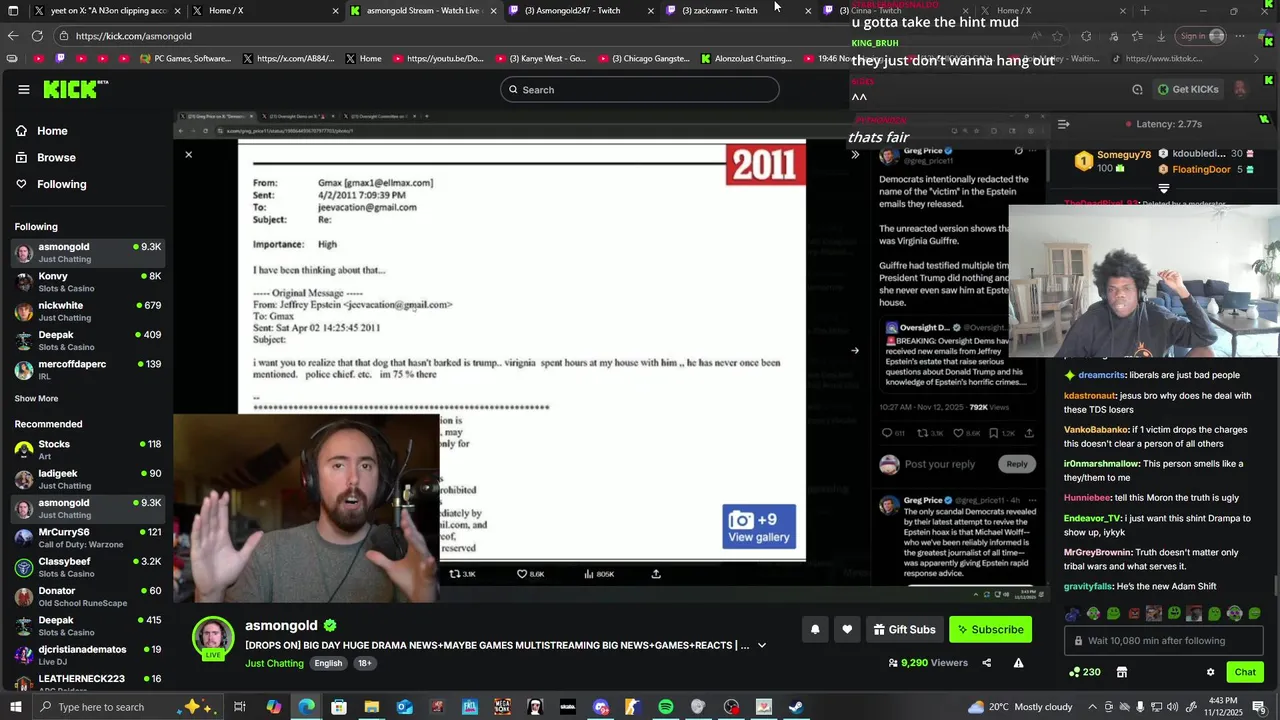Click View gallery +9 overlay button
1280x720 pixels.
759,527
